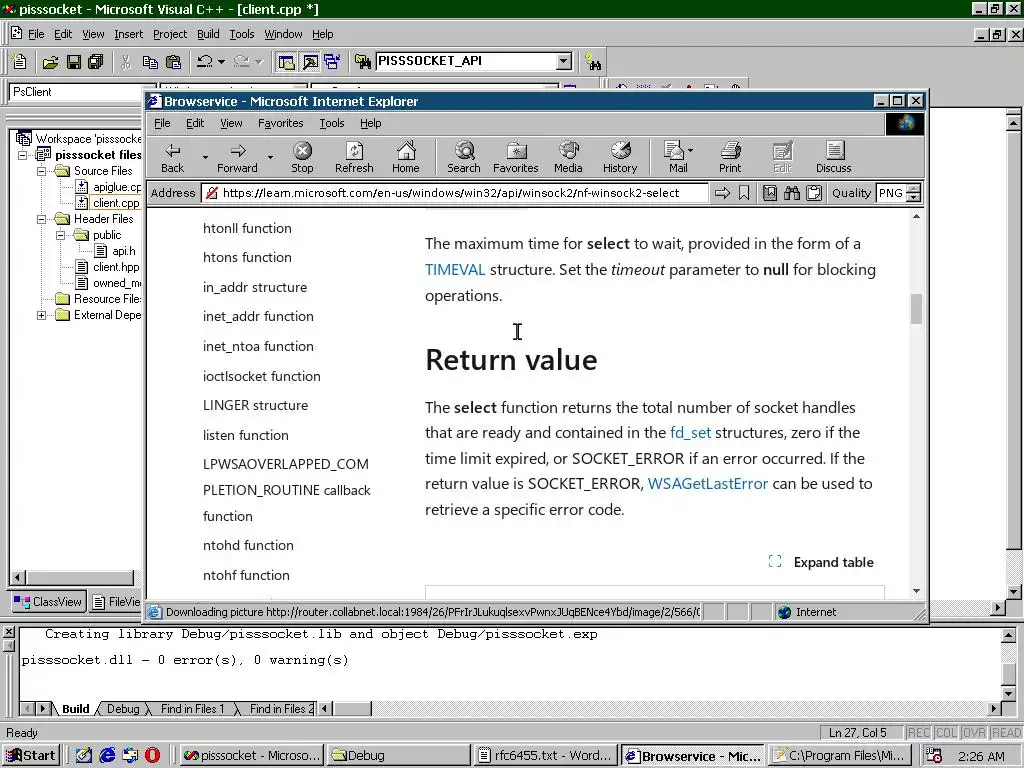The image size is (1024, 768).
Task: Open the Build menu in Visual C++
Action: (x=208, y=34)
